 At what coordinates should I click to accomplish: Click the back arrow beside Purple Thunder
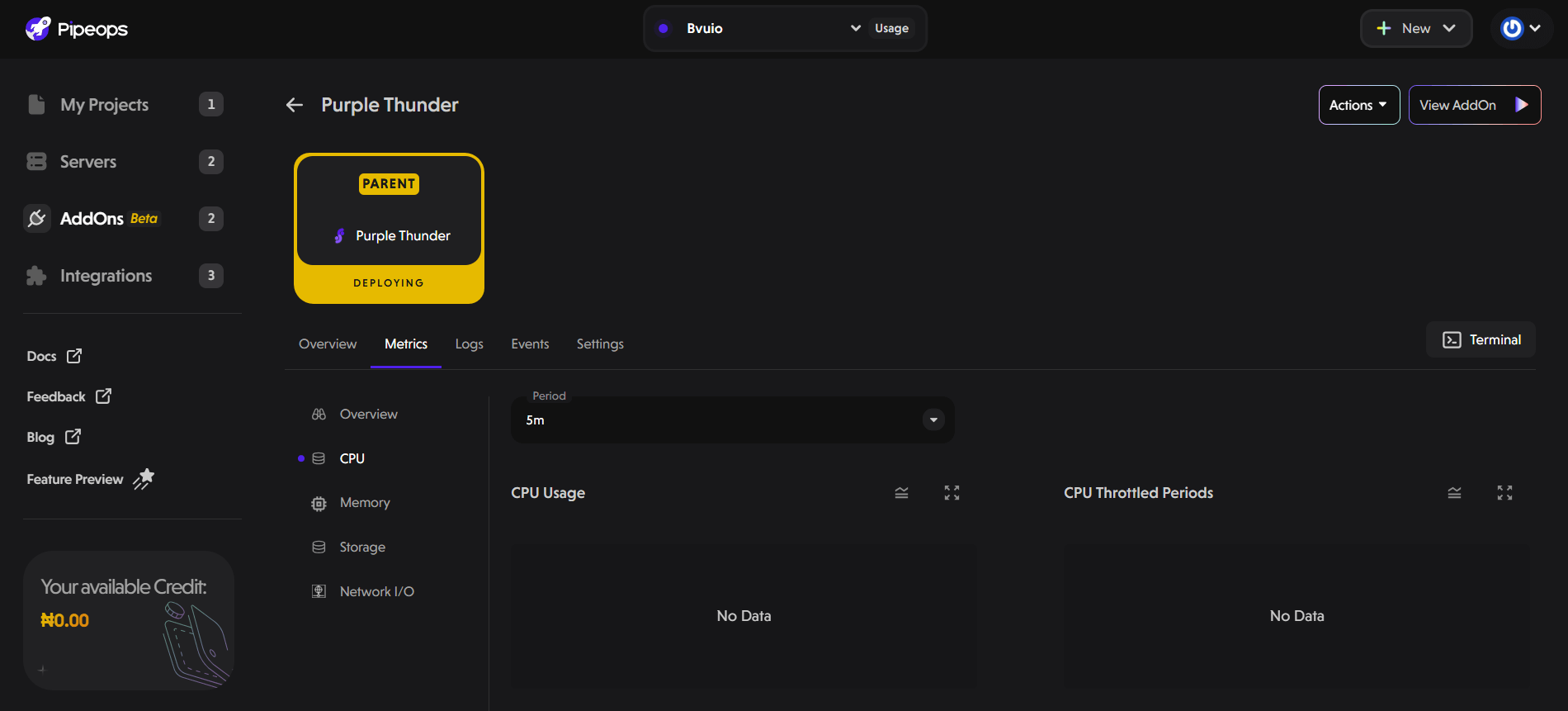click(295, 105)
